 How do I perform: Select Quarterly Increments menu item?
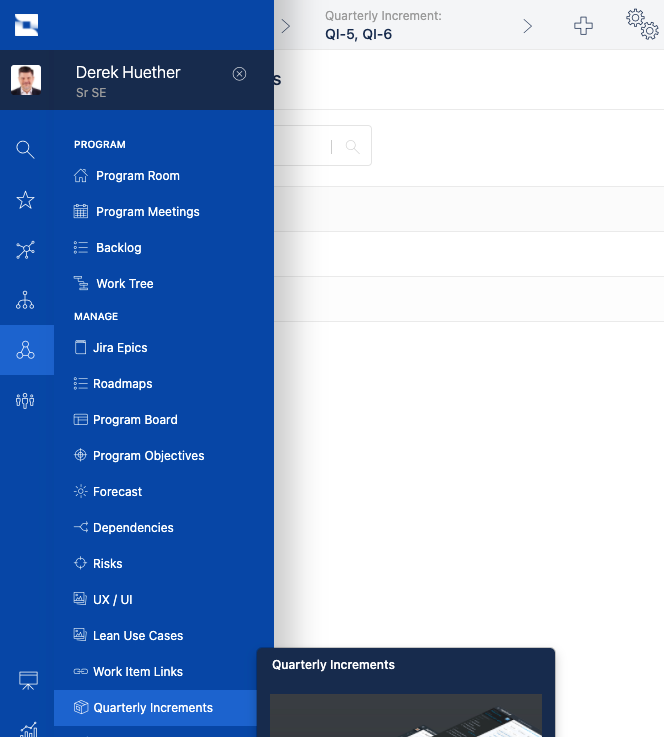(156, 707)
